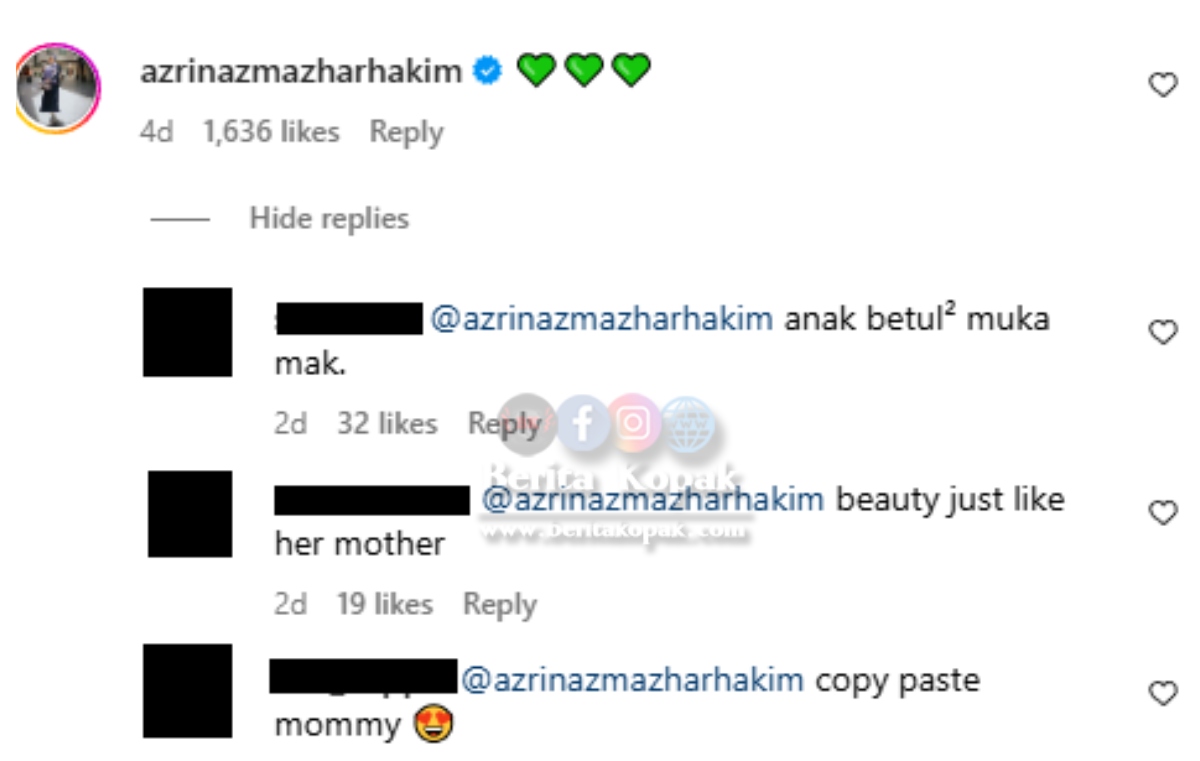The width and height of the screenshot is (1200, 761).
Task: Like the 'copy paste mommy' reply
Action: (x=1162, y=693)
